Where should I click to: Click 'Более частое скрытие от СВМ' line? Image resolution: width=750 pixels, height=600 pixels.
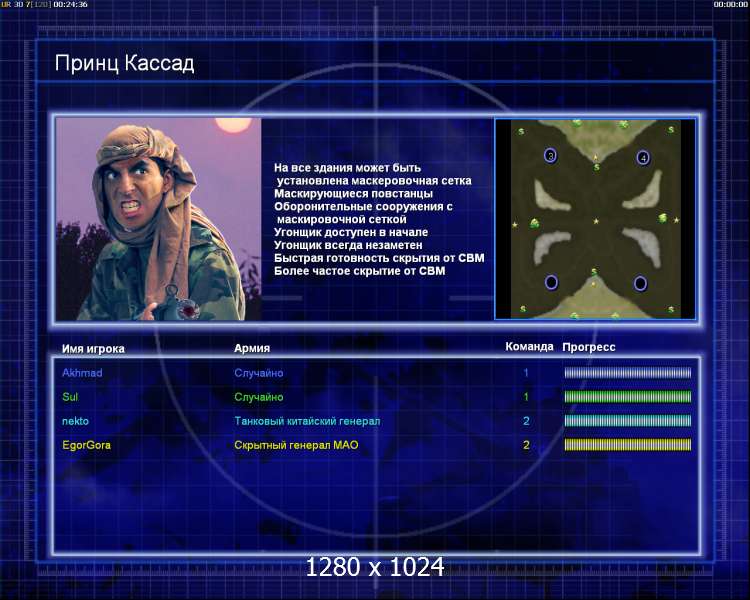(360, 271)
